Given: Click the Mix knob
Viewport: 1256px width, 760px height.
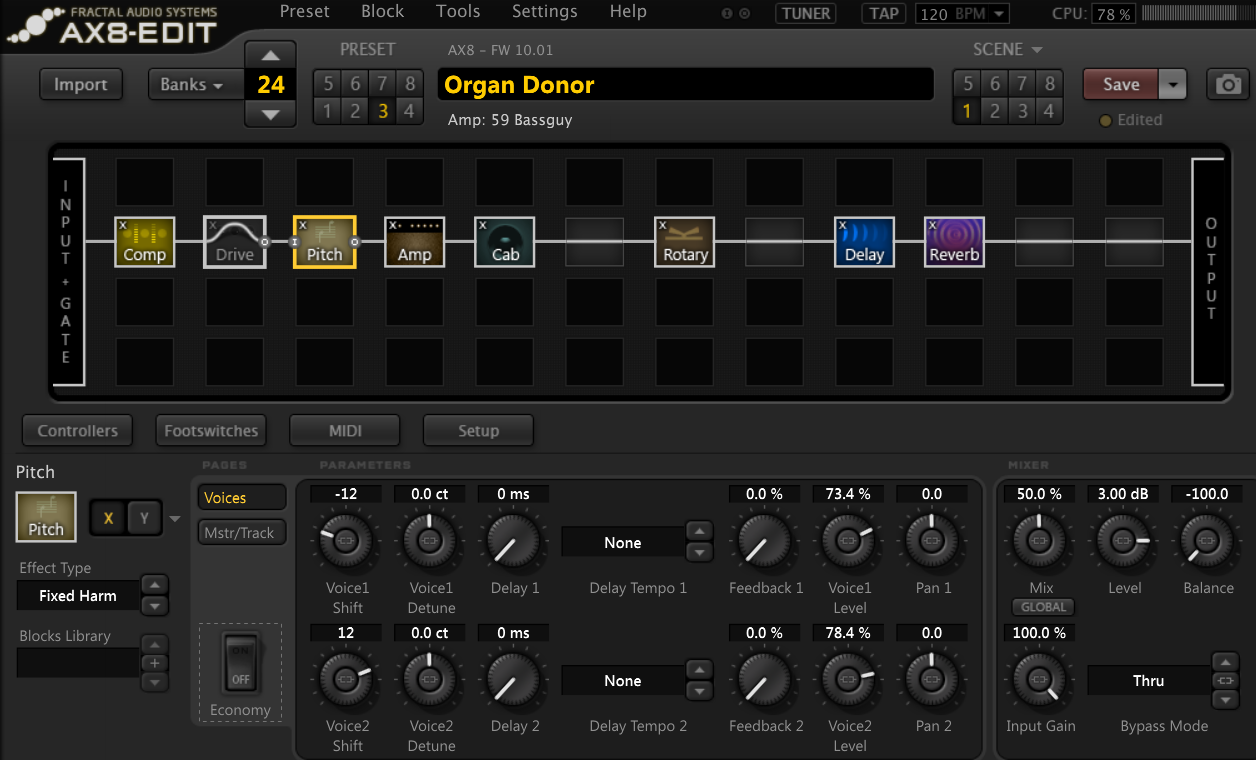Looking at the screenshot, I should (1040, 541).
